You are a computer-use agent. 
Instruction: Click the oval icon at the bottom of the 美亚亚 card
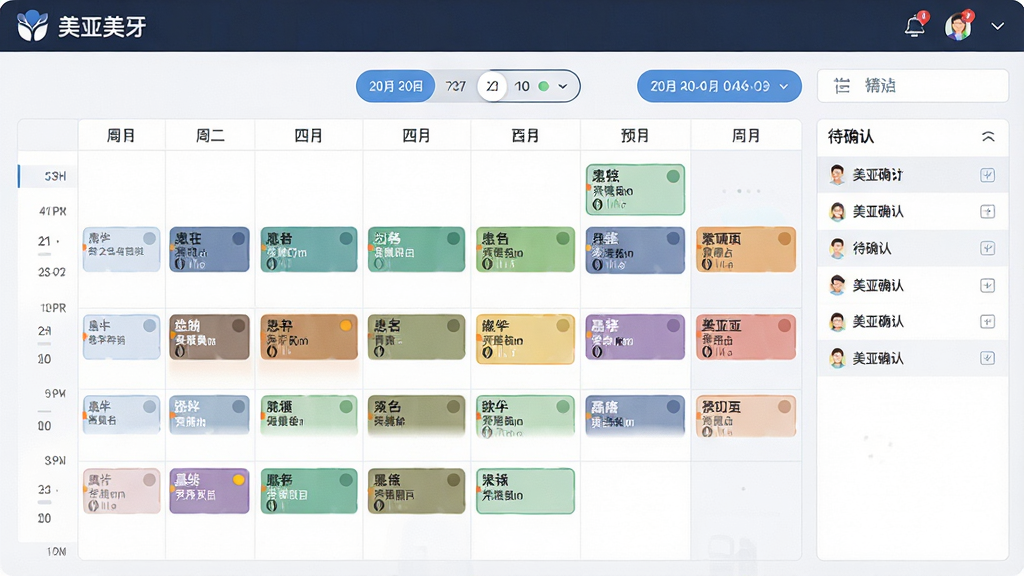(707, 353)
